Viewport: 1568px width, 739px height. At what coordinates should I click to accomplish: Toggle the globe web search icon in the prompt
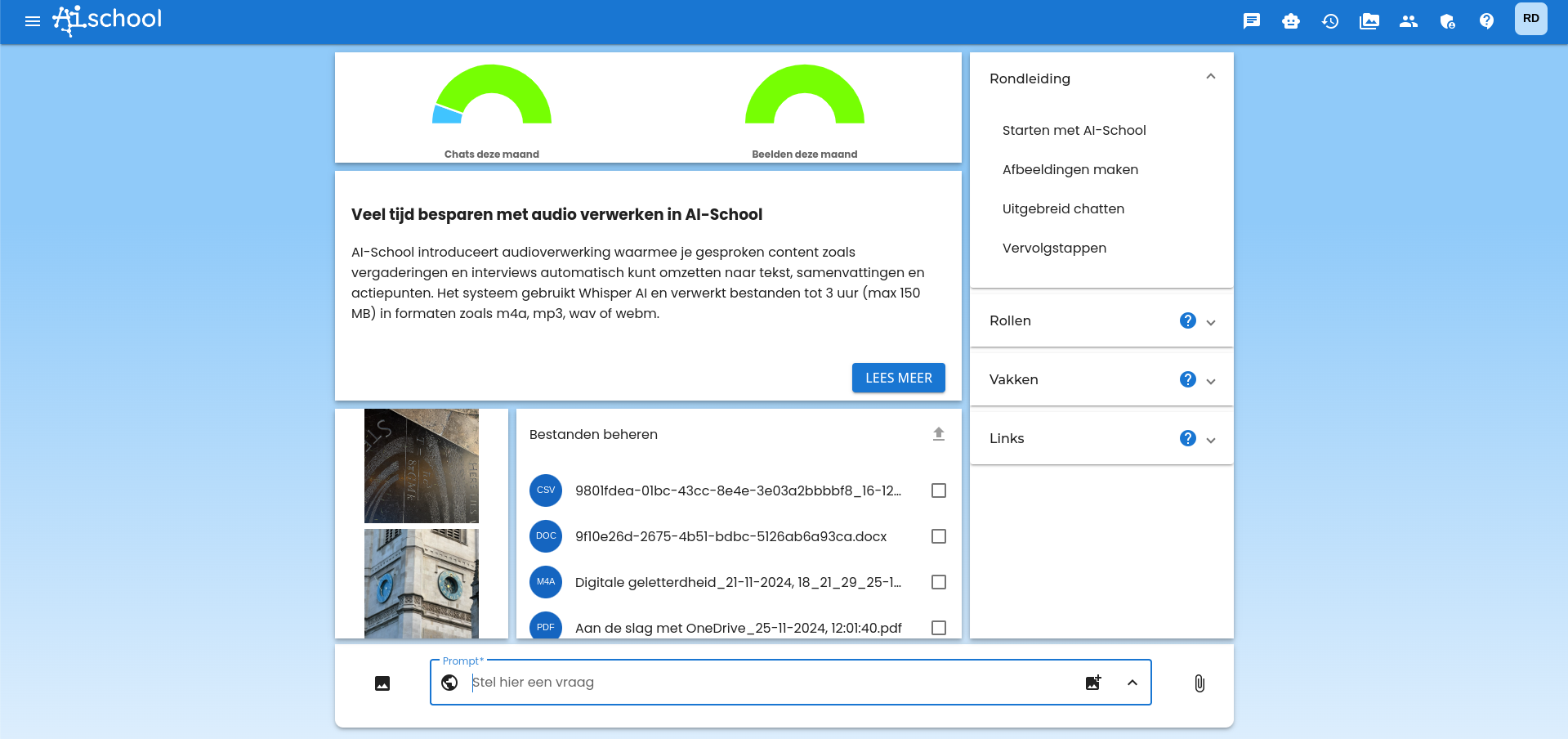click(449, 683)
